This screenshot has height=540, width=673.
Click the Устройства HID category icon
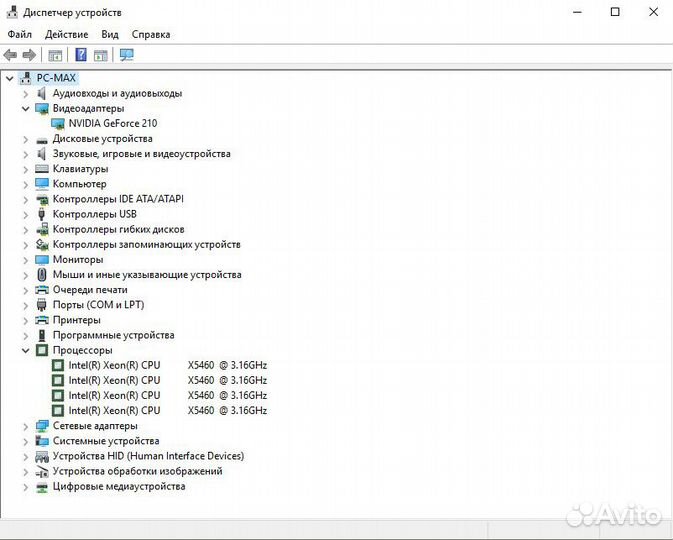coord(42,456)
